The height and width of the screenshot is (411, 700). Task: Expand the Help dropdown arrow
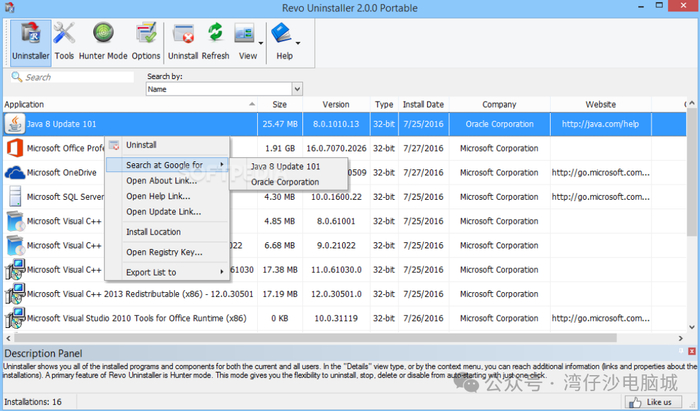(298, 43)
